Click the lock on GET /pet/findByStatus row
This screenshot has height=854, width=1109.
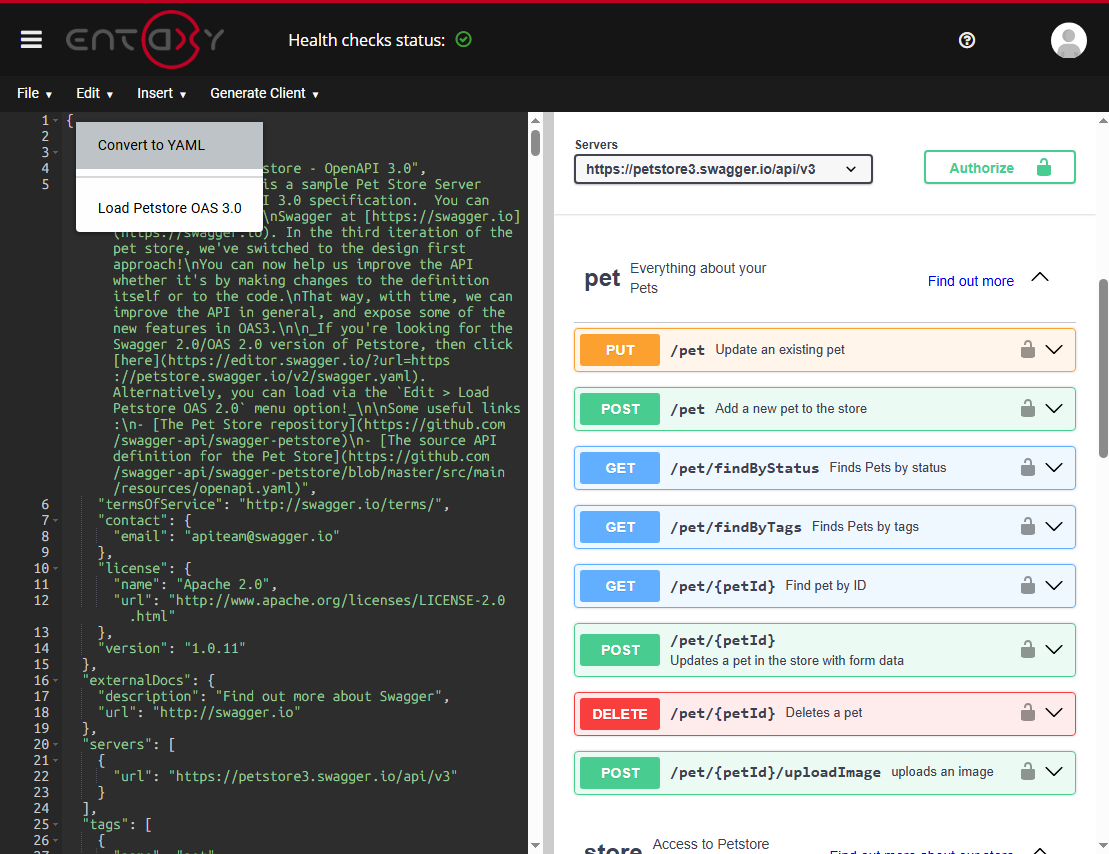[x=1027, y=467]
